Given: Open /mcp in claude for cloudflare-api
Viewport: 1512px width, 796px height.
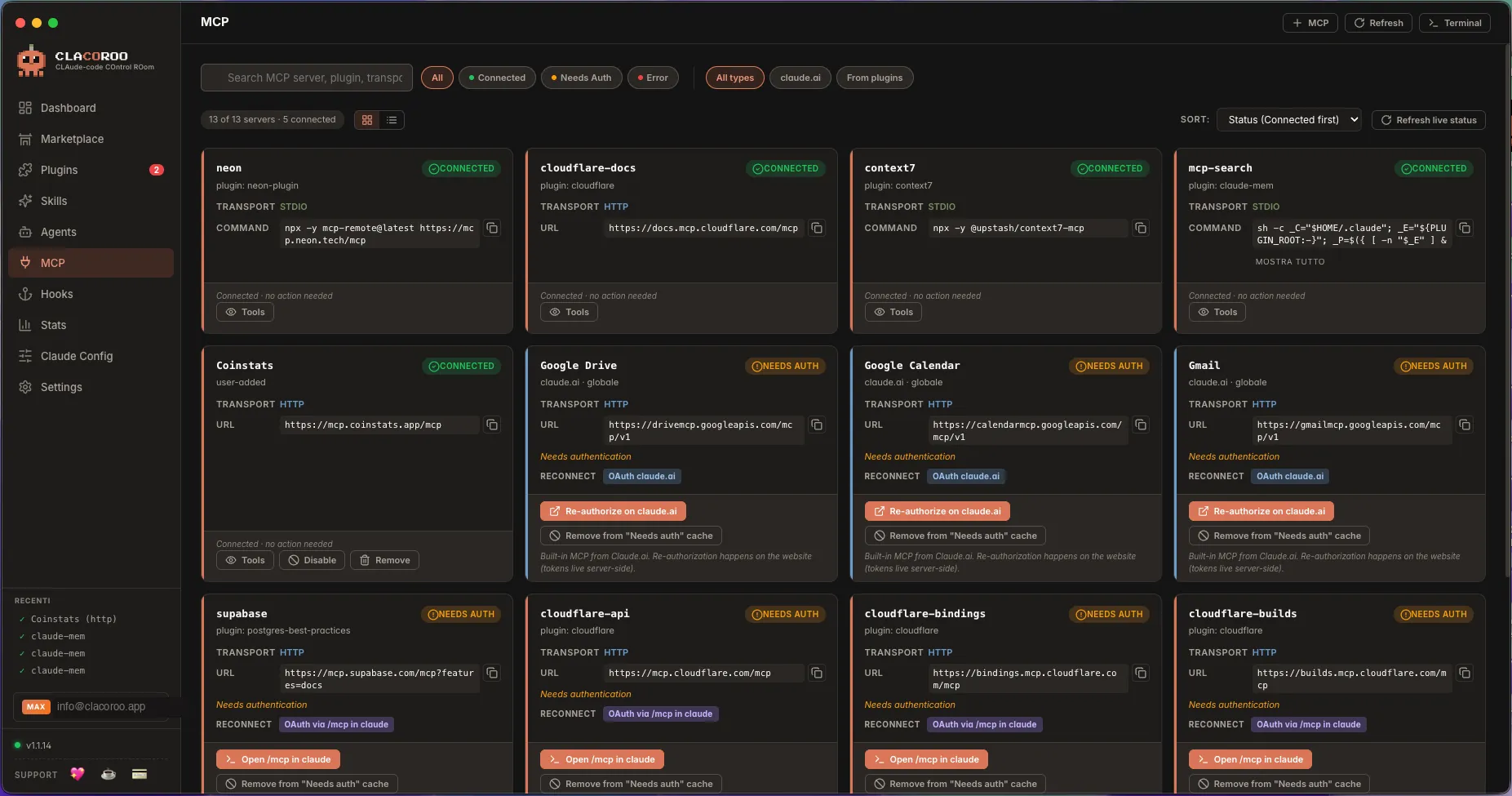Looking at the screenshot, I should 602,759.
